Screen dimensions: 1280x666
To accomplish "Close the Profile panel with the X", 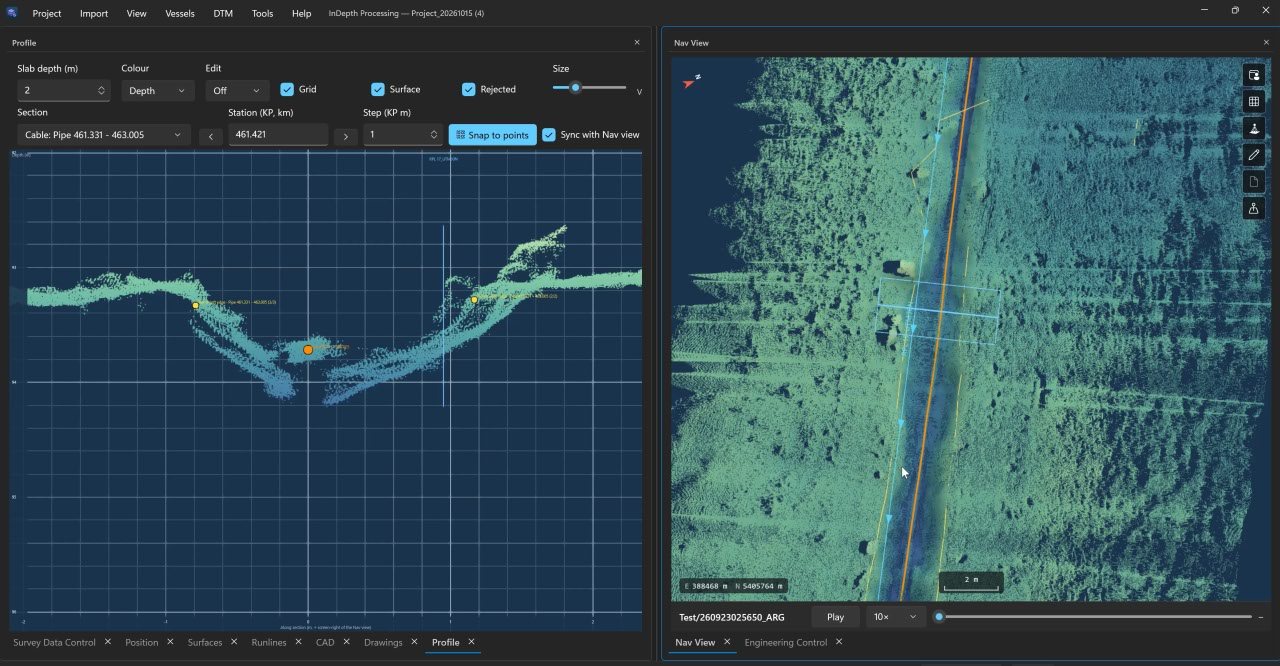I will [637, 42].
